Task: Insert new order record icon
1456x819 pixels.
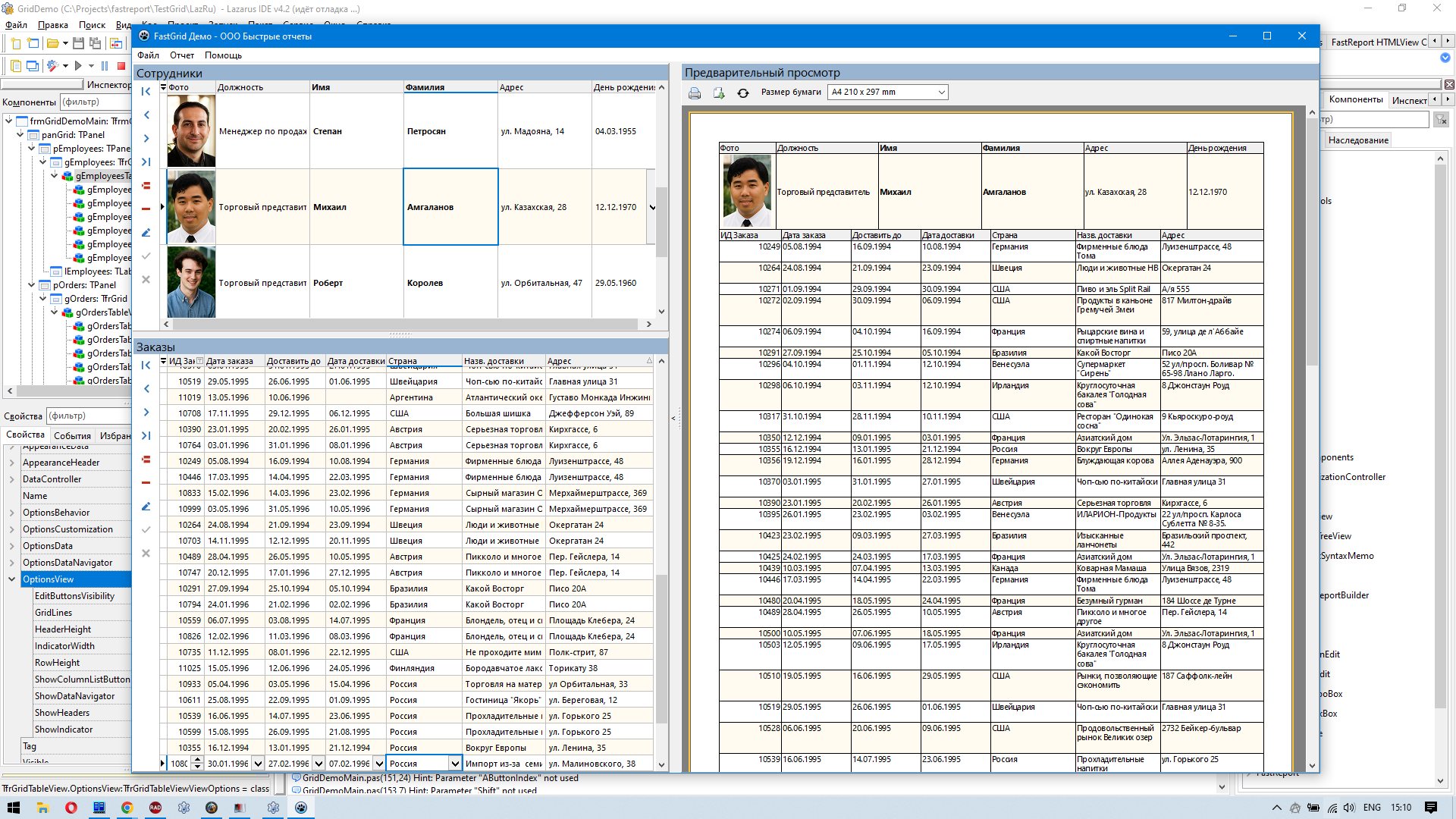Action: coord(146,459)
